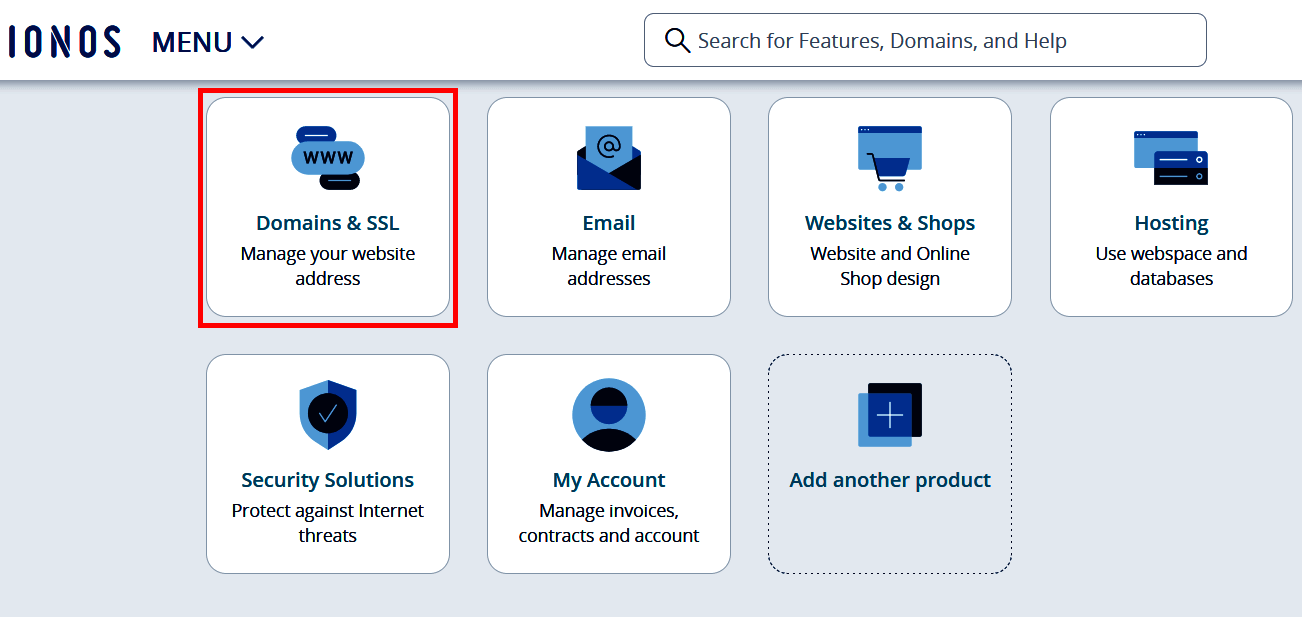Click 'Website and Online Shop design' text
The image size is (1302, 617).
tap(890, 266)
